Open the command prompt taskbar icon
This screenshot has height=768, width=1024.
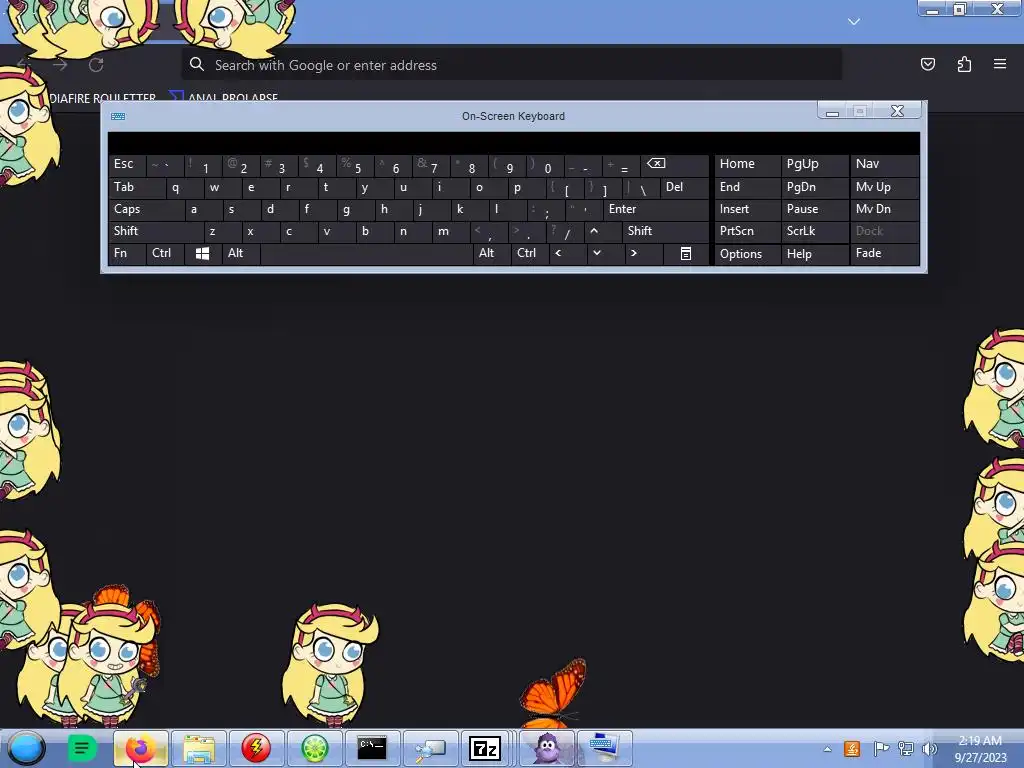[x=372, y=748]
